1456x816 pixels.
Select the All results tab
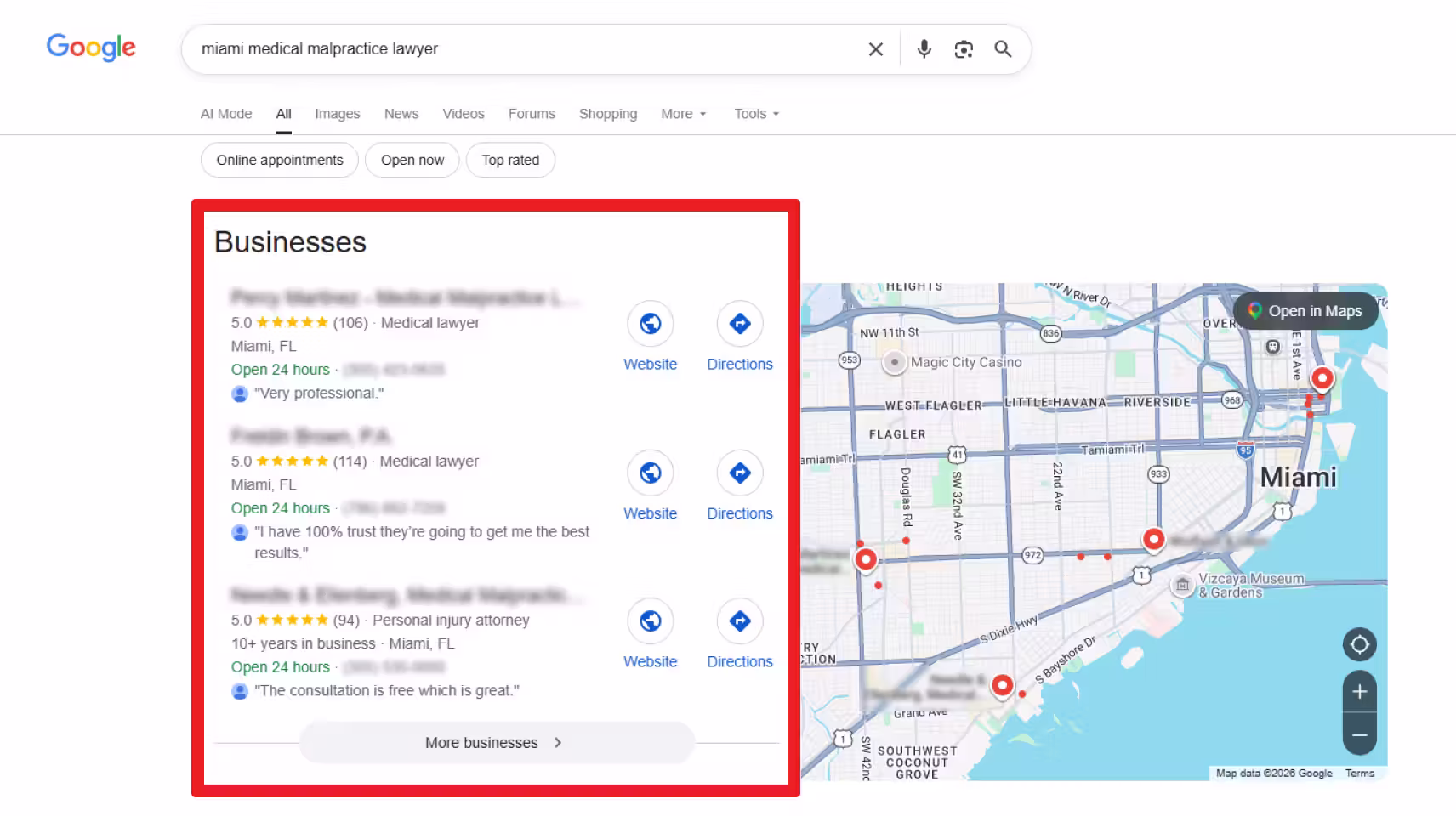click(x=283, y=114)
